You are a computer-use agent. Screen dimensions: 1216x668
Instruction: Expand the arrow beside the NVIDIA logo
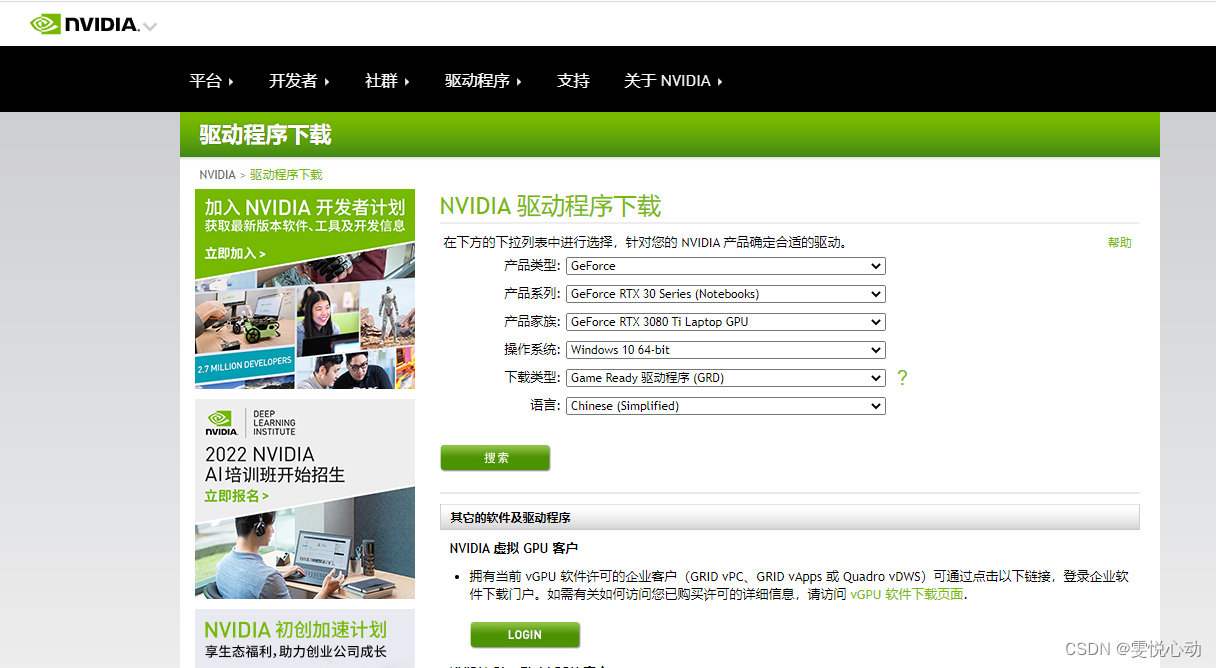click(150, 27)
